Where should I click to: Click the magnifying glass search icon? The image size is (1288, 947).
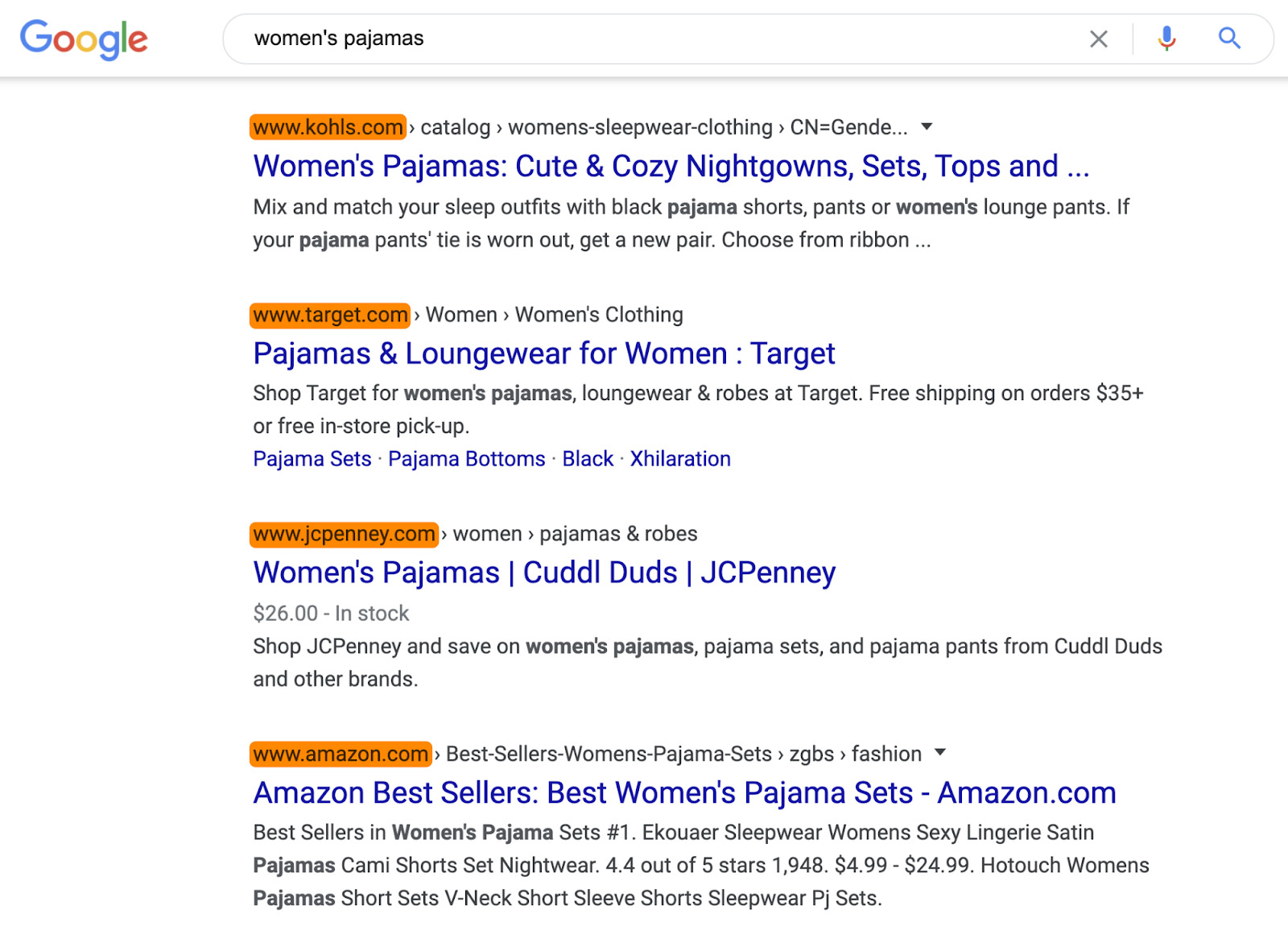click(1229, 39)
